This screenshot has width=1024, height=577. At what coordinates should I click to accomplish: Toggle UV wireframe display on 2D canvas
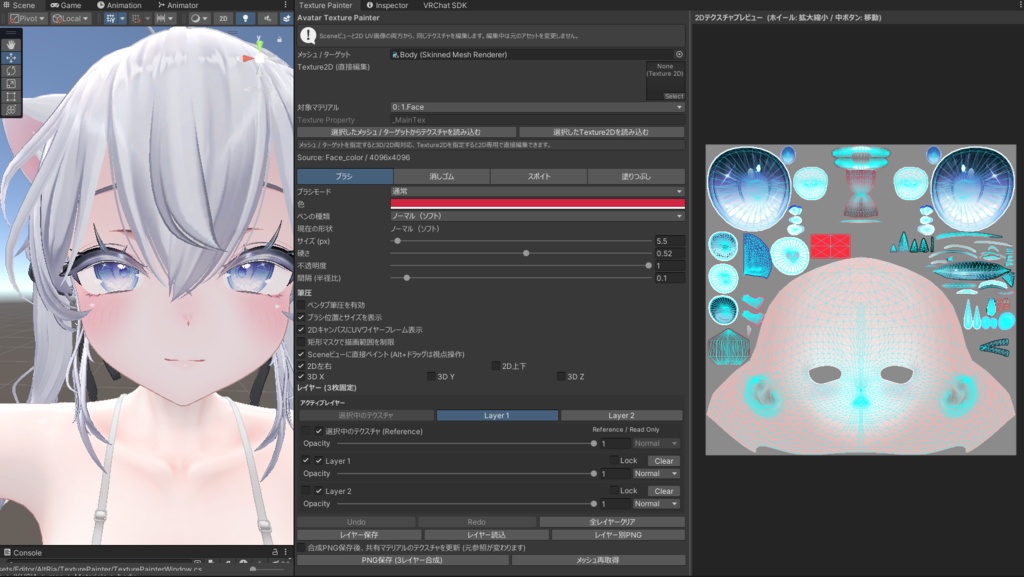[x=301, y=330]
